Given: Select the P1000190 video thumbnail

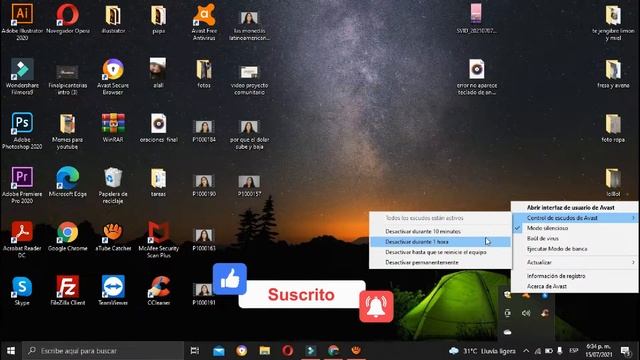Looking at the screenshot, I should 204,185.
